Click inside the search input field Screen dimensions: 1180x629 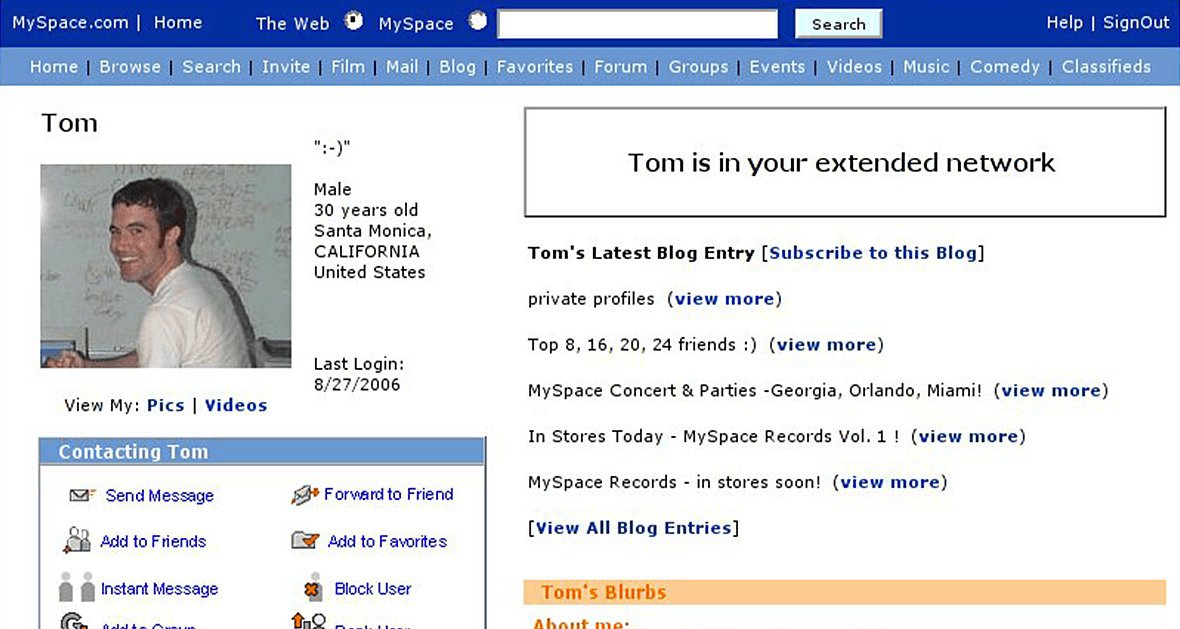637,22
